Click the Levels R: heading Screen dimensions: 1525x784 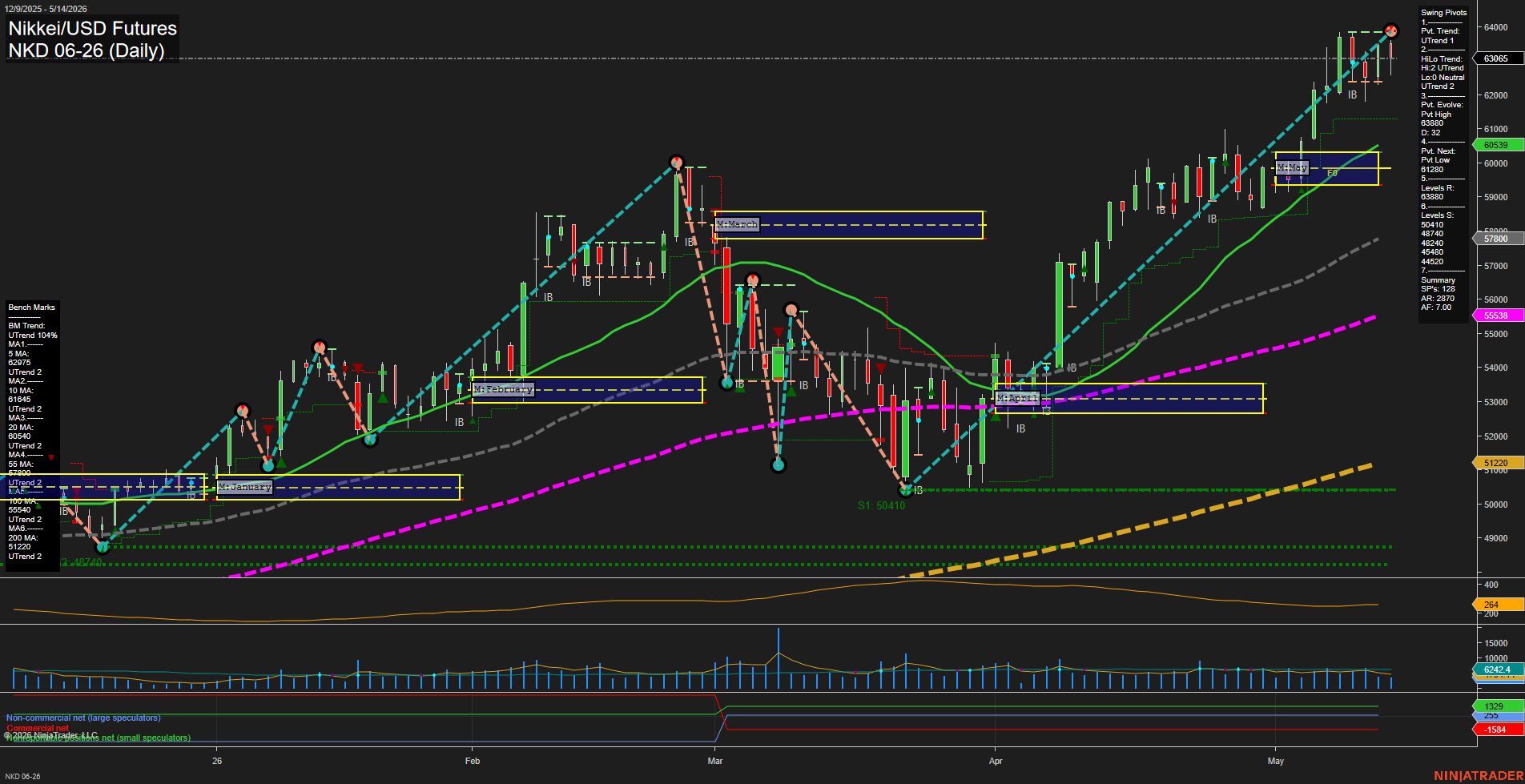(1438, 188)
